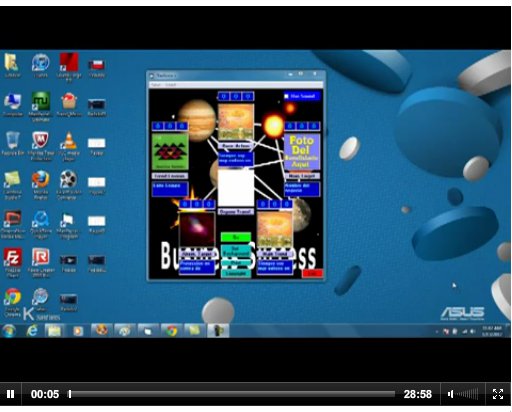Image resolution: width=512 pixels, height=412 pixels.
Task: Seek along the video progress bar
Action: pos(232,394)
